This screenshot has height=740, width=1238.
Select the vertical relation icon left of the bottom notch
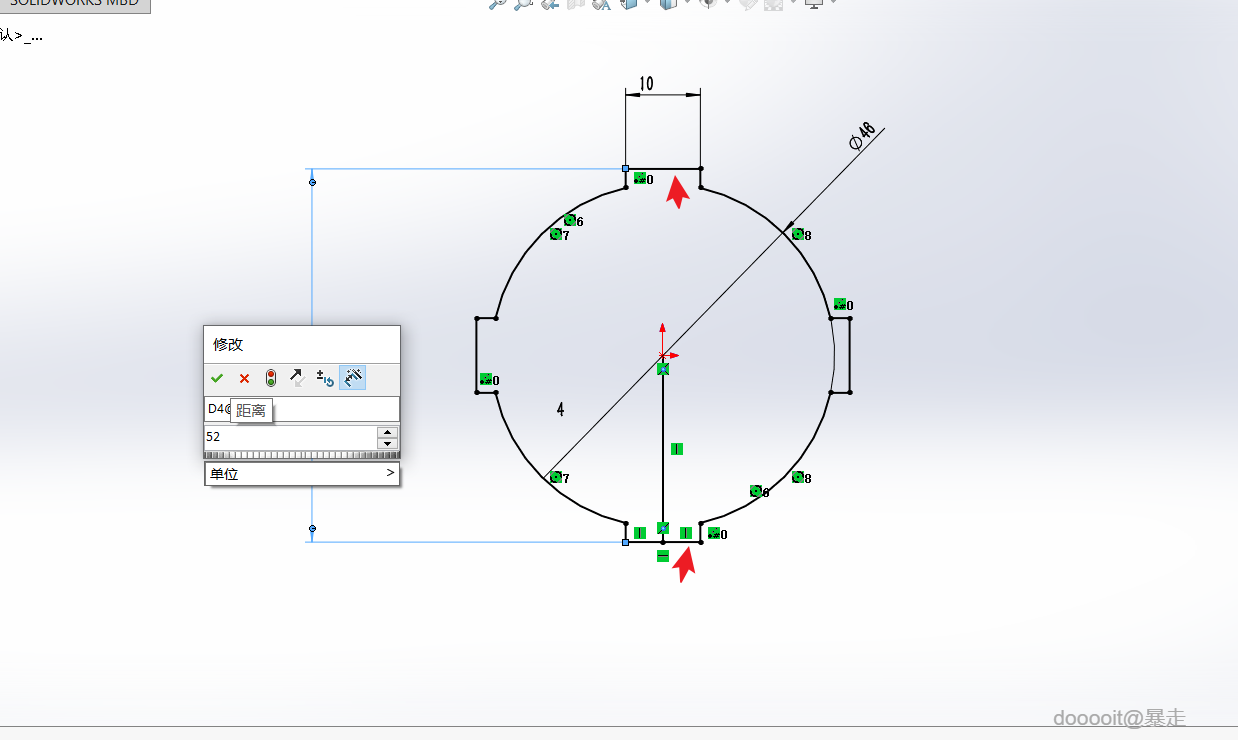click(639, 533)
